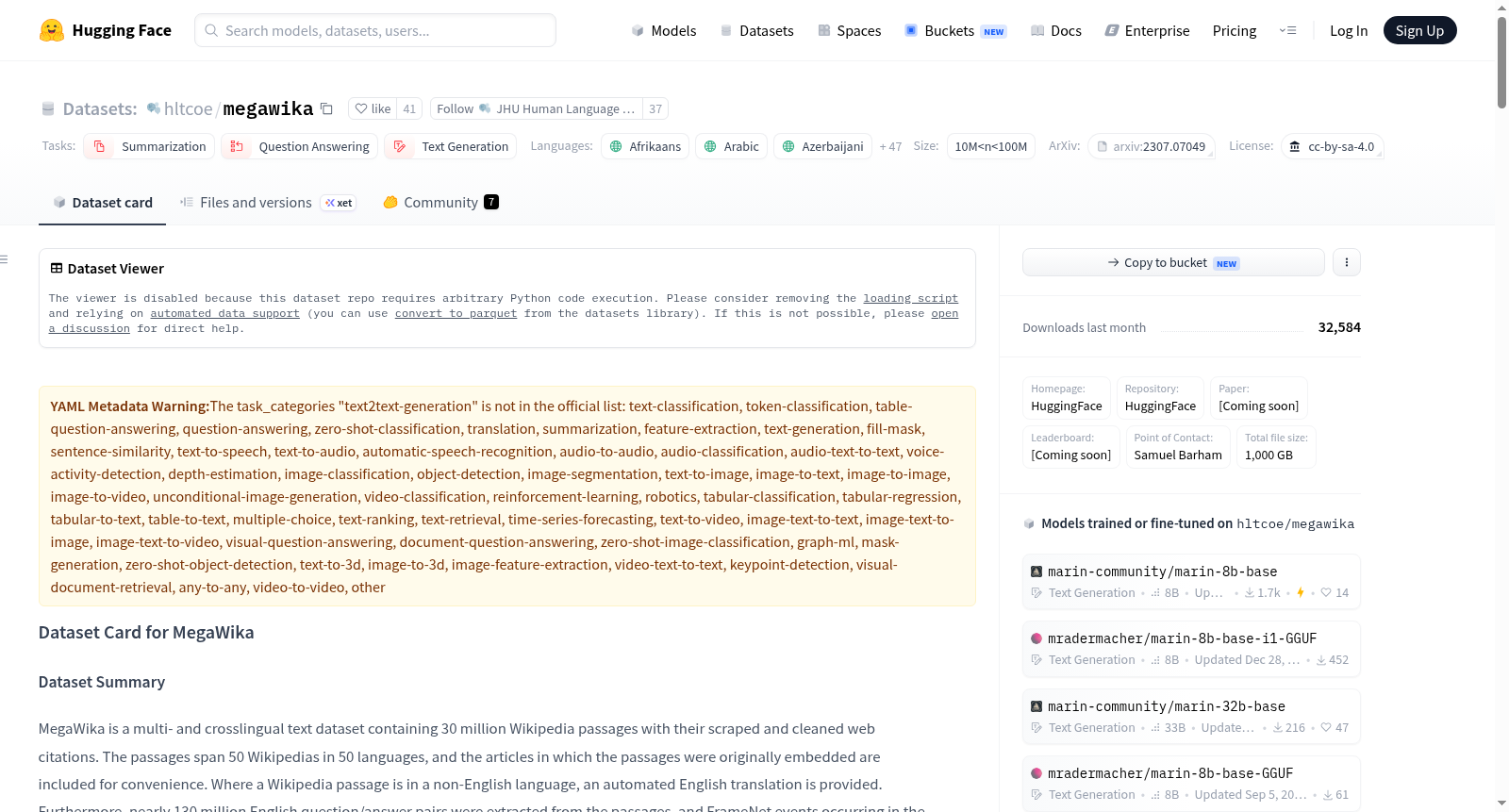Open the like count 41
1509x812 pixels.
coord(409,108)
